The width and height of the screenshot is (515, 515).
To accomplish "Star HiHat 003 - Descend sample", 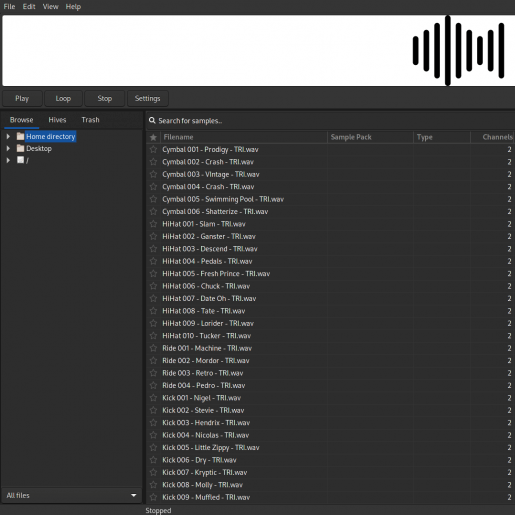I will pos(153,249).
